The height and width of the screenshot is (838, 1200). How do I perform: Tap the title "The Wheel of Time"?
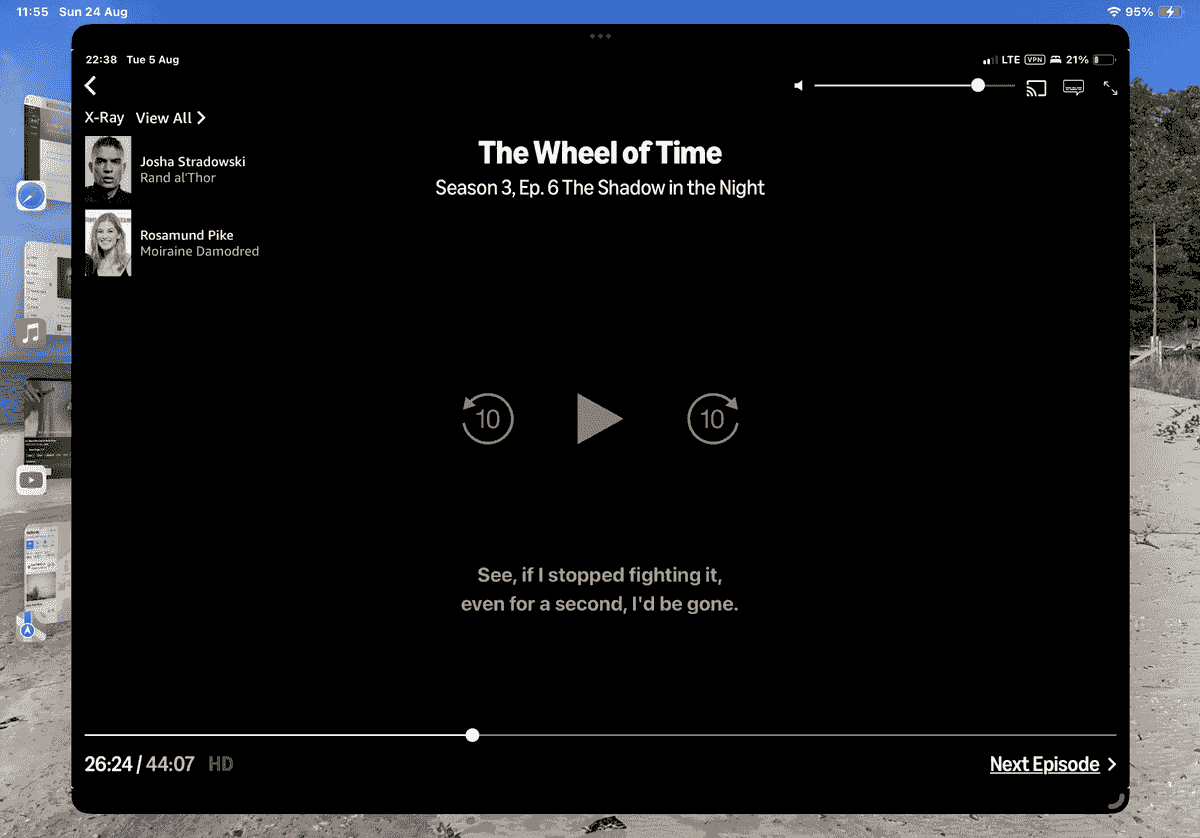coord(600,153)
